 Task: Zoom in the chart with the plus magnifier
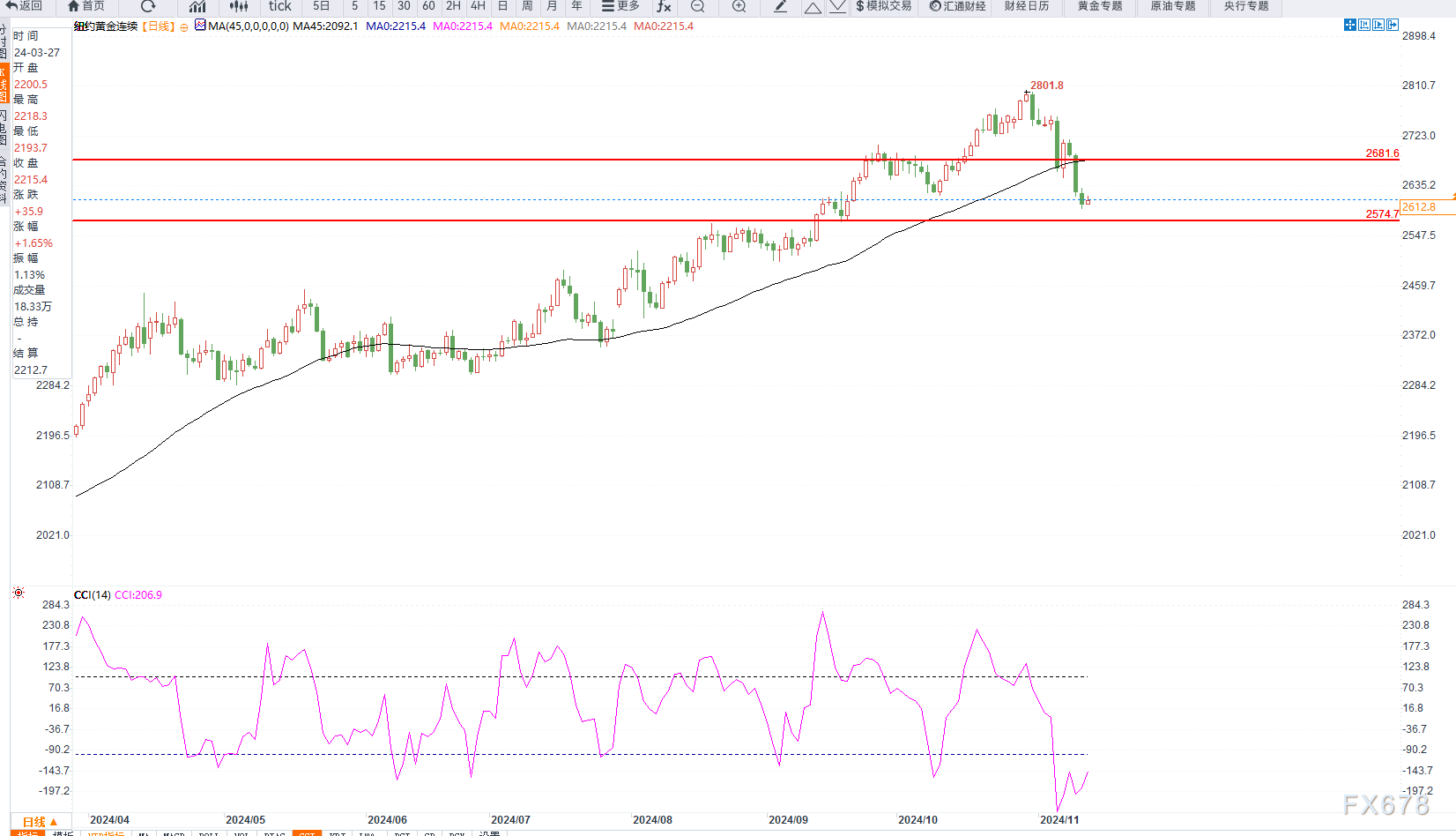739,6
